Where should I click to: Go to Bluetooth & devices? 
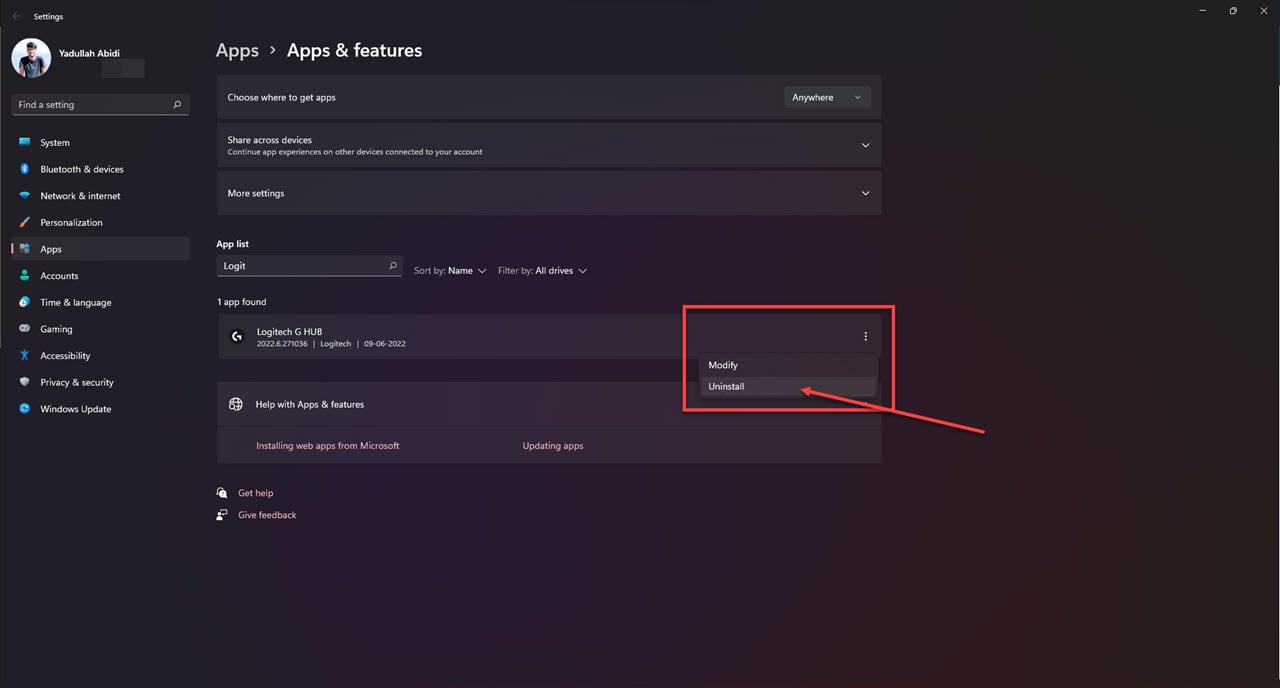click(100, 169)
